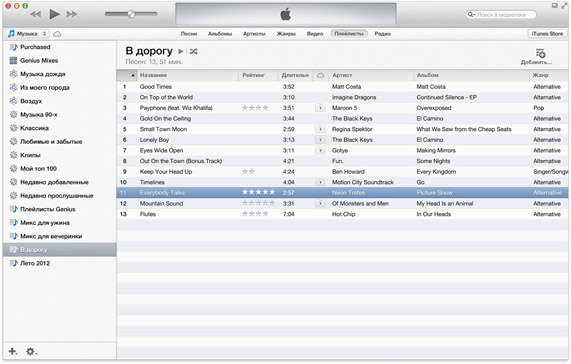Click the Previous track rewind button

36,14
